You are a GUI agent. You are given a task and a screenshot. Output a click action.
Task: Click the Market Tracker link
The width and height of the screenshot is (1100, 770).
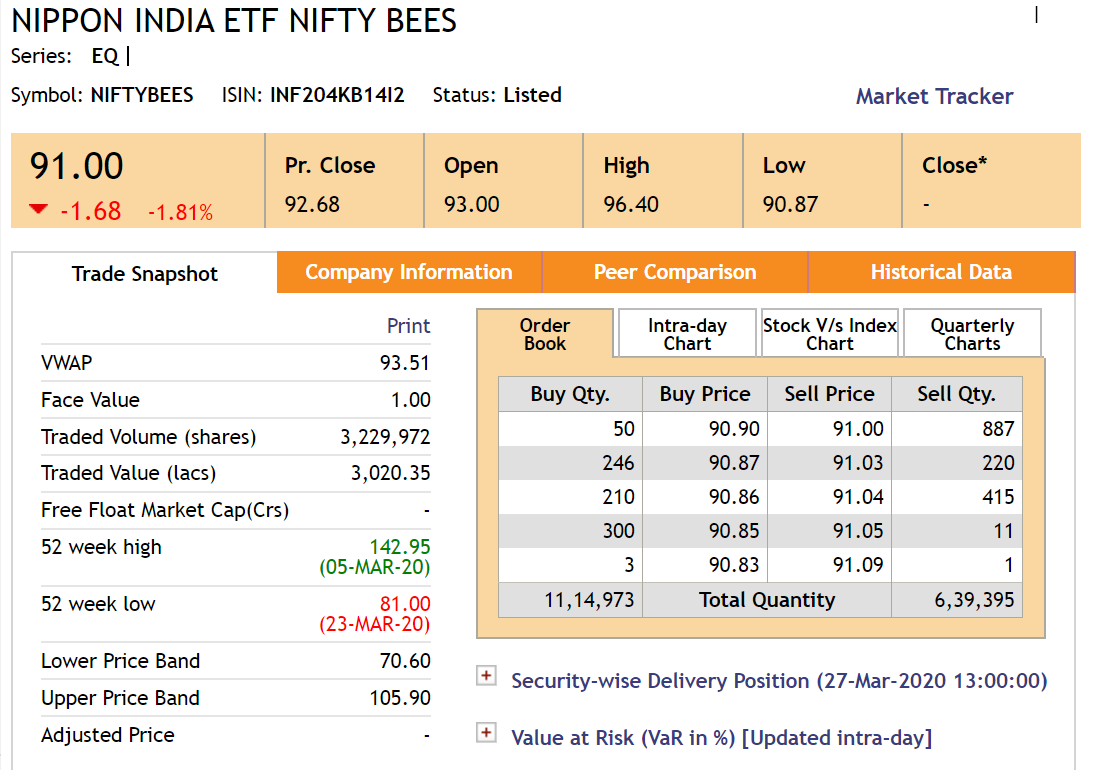[x=934, y=97]
